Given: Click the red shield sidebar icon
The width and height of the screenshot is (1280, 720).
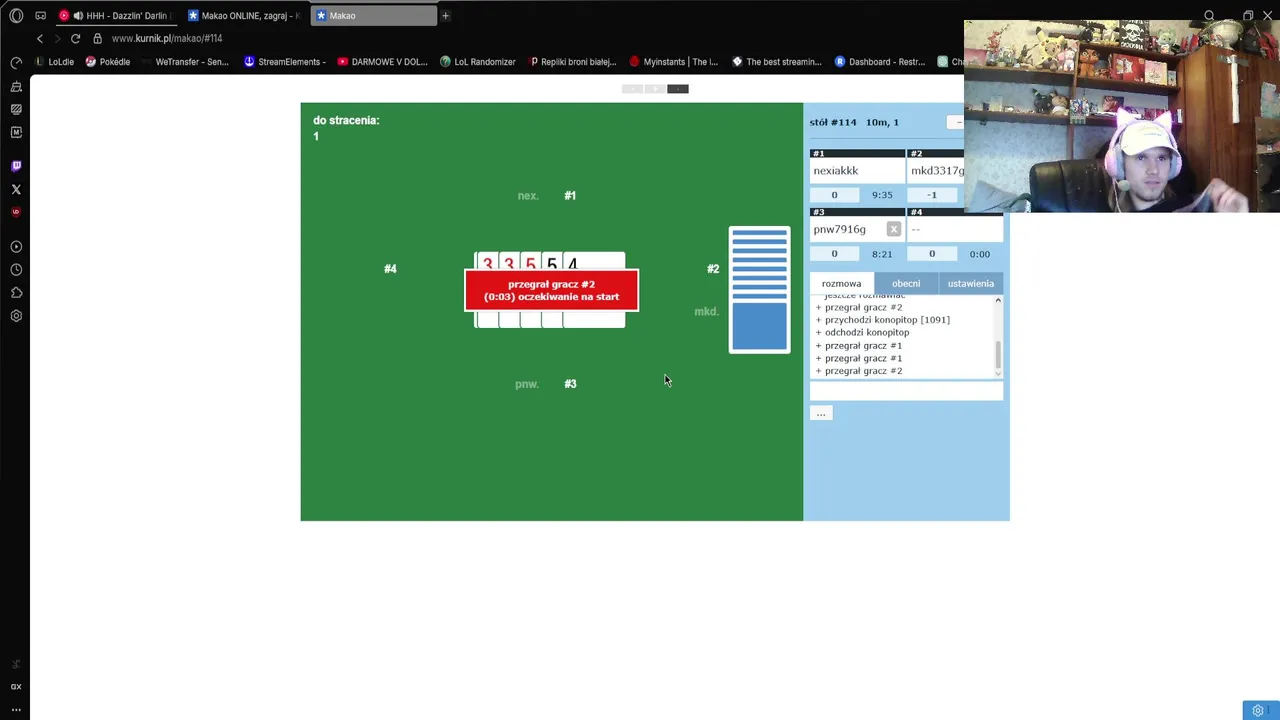Looking at the screenshot, I should [x=16, y=212].
